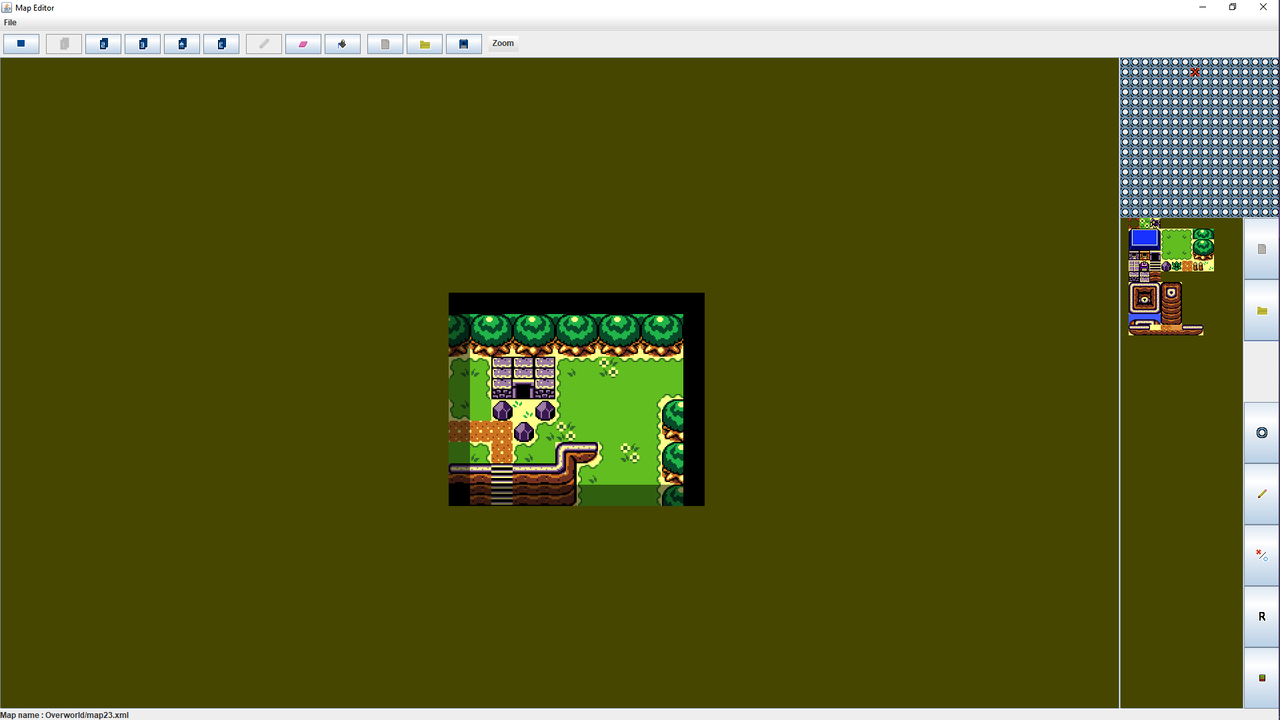Select the layer icon marked C
The width and height of the screenshot is (1280, 720).
(x=221, y=44)
